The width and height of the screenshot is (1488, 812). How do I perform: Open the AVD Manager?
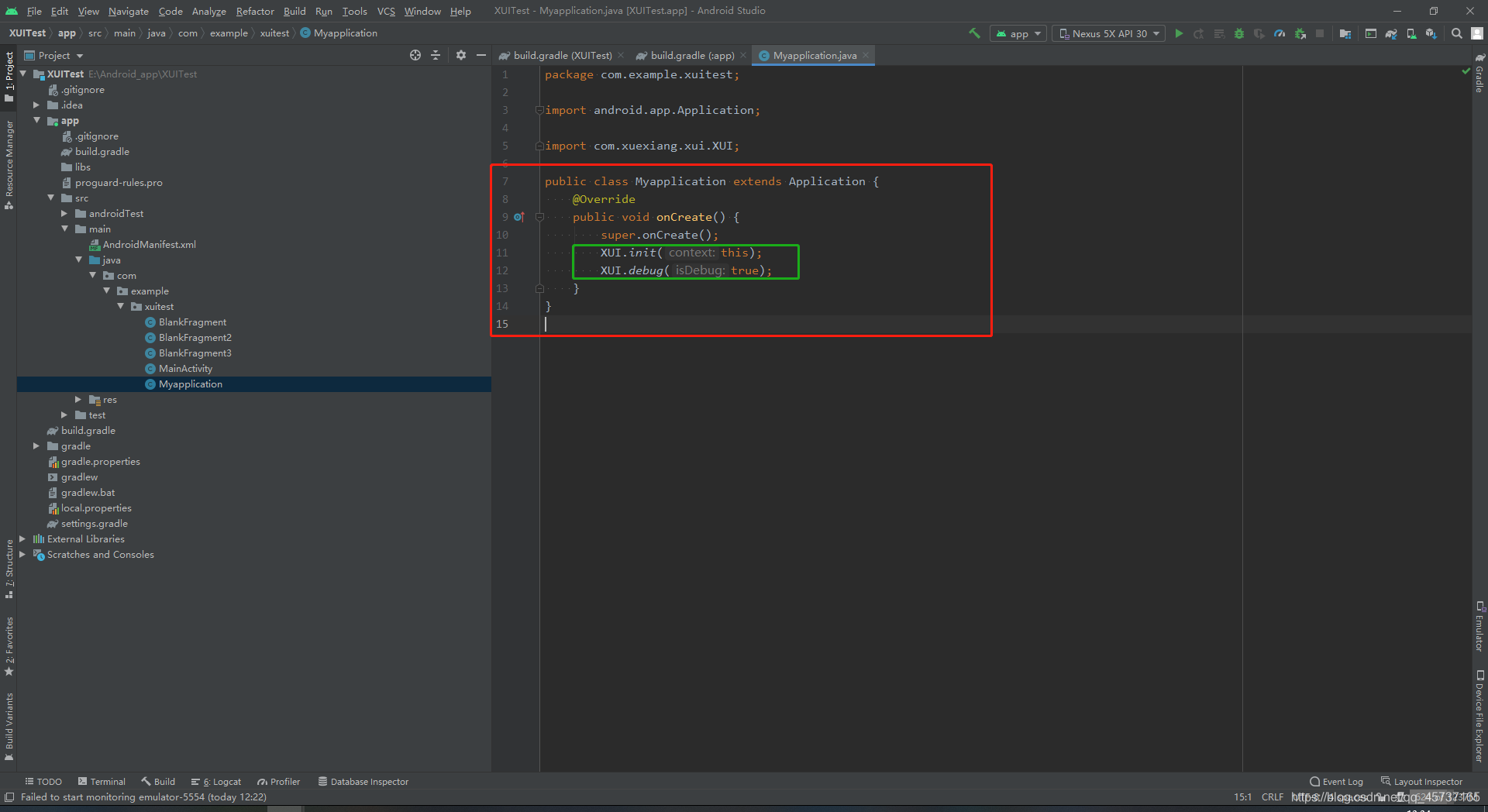coord(1411,33)
